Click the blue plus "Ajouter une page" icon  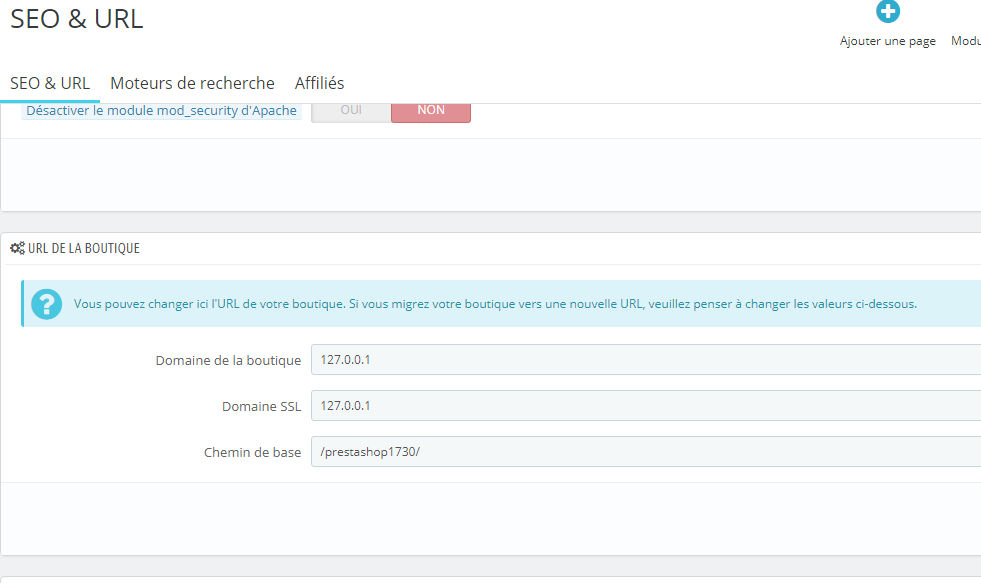click(887, 12)
